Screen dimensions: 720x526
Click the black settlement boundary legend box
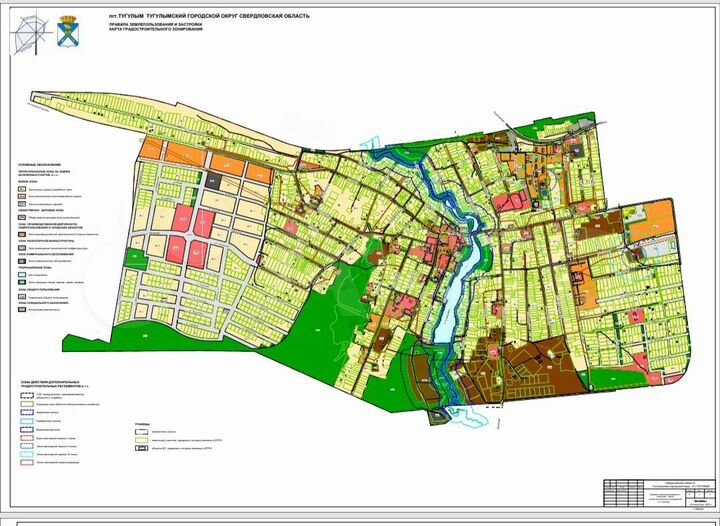tap(141, 432)
